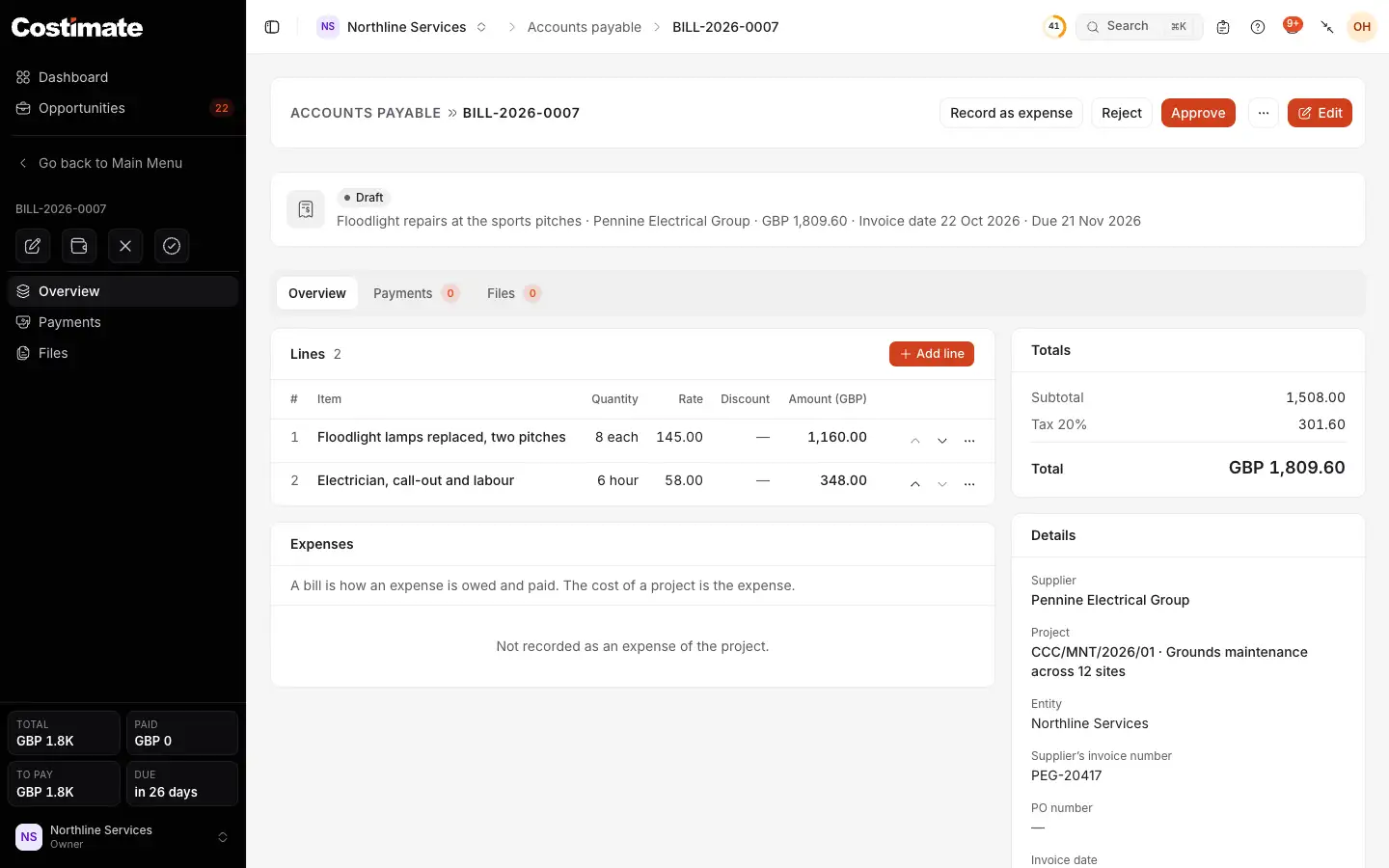The image size is (1389, 868).
Task: Open the OH user avatar
Action: pyautogui.click(x=1362, y=27)
